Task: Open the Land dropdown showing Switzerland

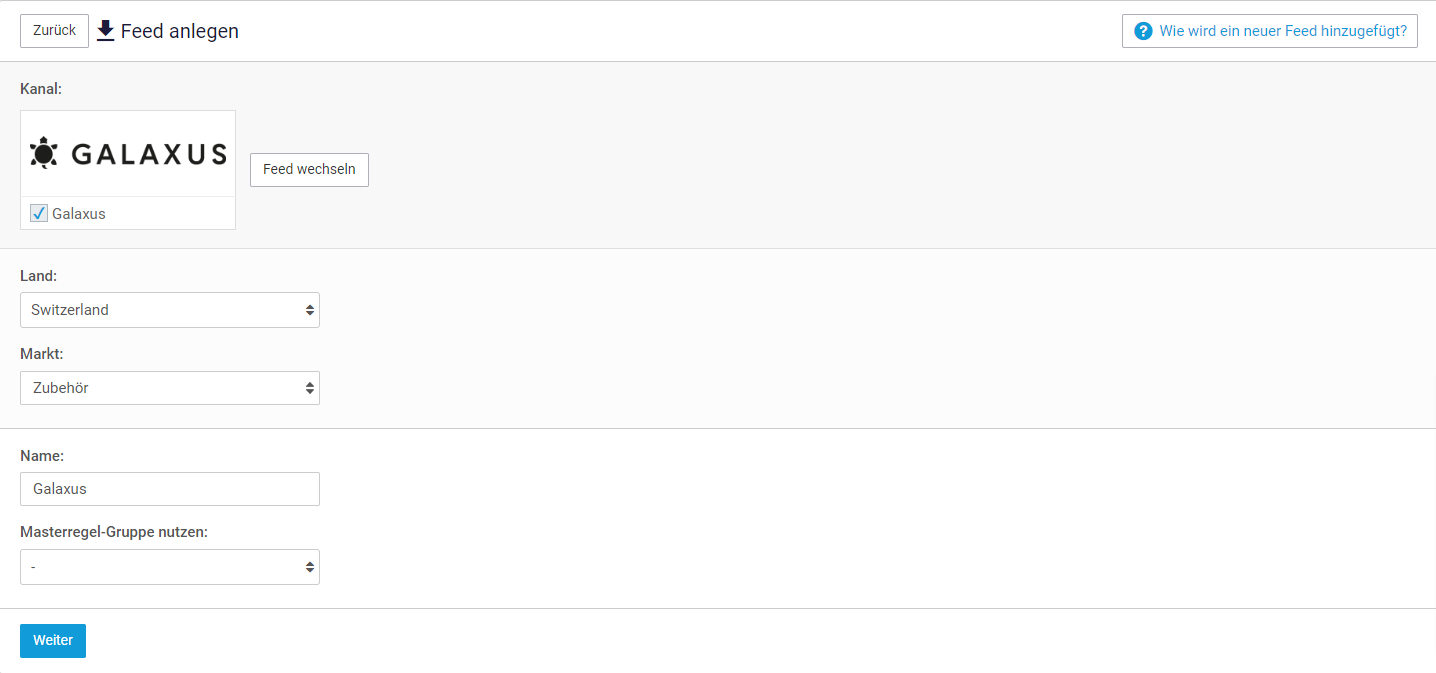Action: coord(170,310)
